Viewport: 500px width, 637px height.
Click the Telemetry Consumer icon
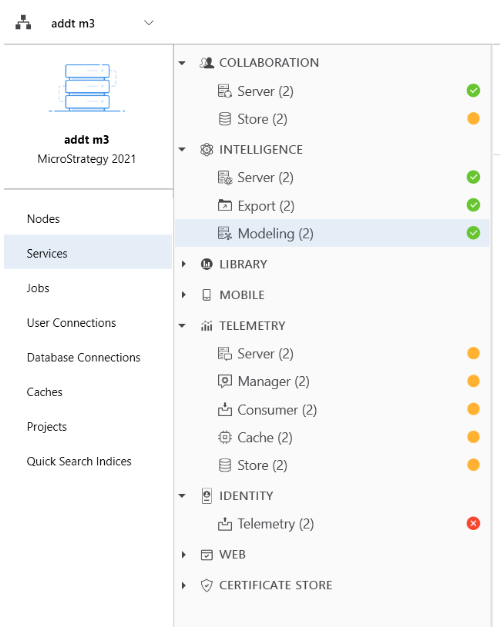225,410
